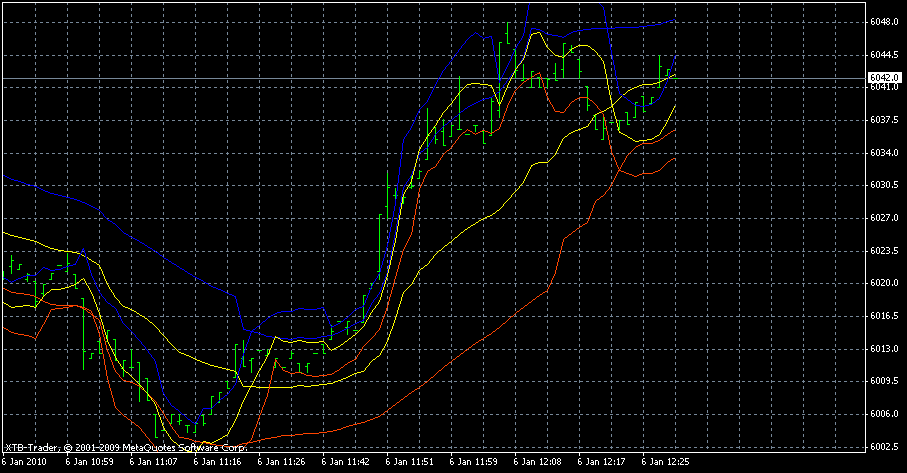
Task: Select the horizontal current price line
Action: 300,78
